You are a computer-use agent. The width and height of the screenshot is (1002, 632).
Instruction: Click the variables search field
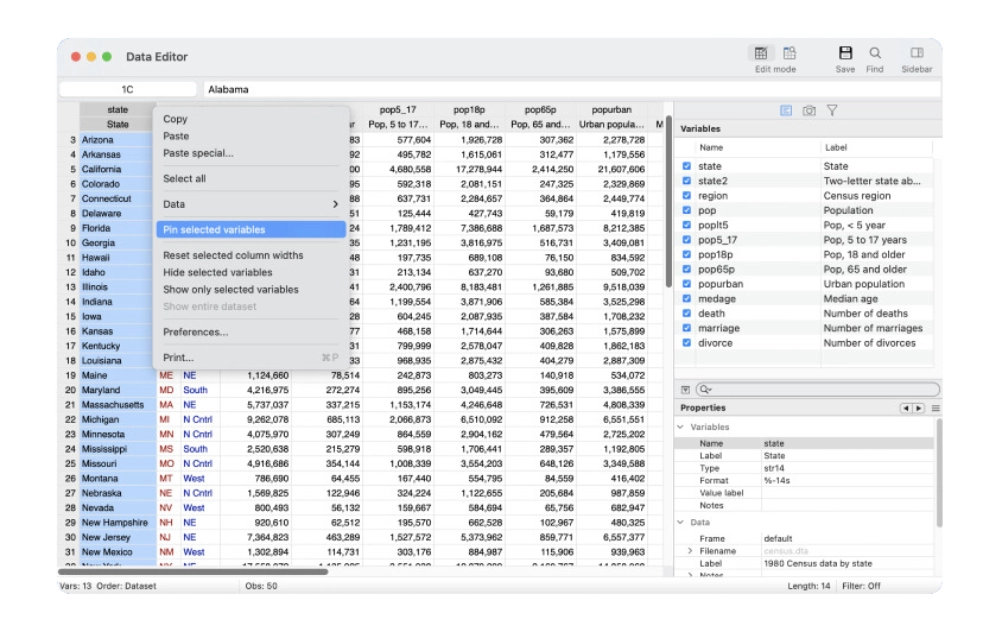click(817, 389)
